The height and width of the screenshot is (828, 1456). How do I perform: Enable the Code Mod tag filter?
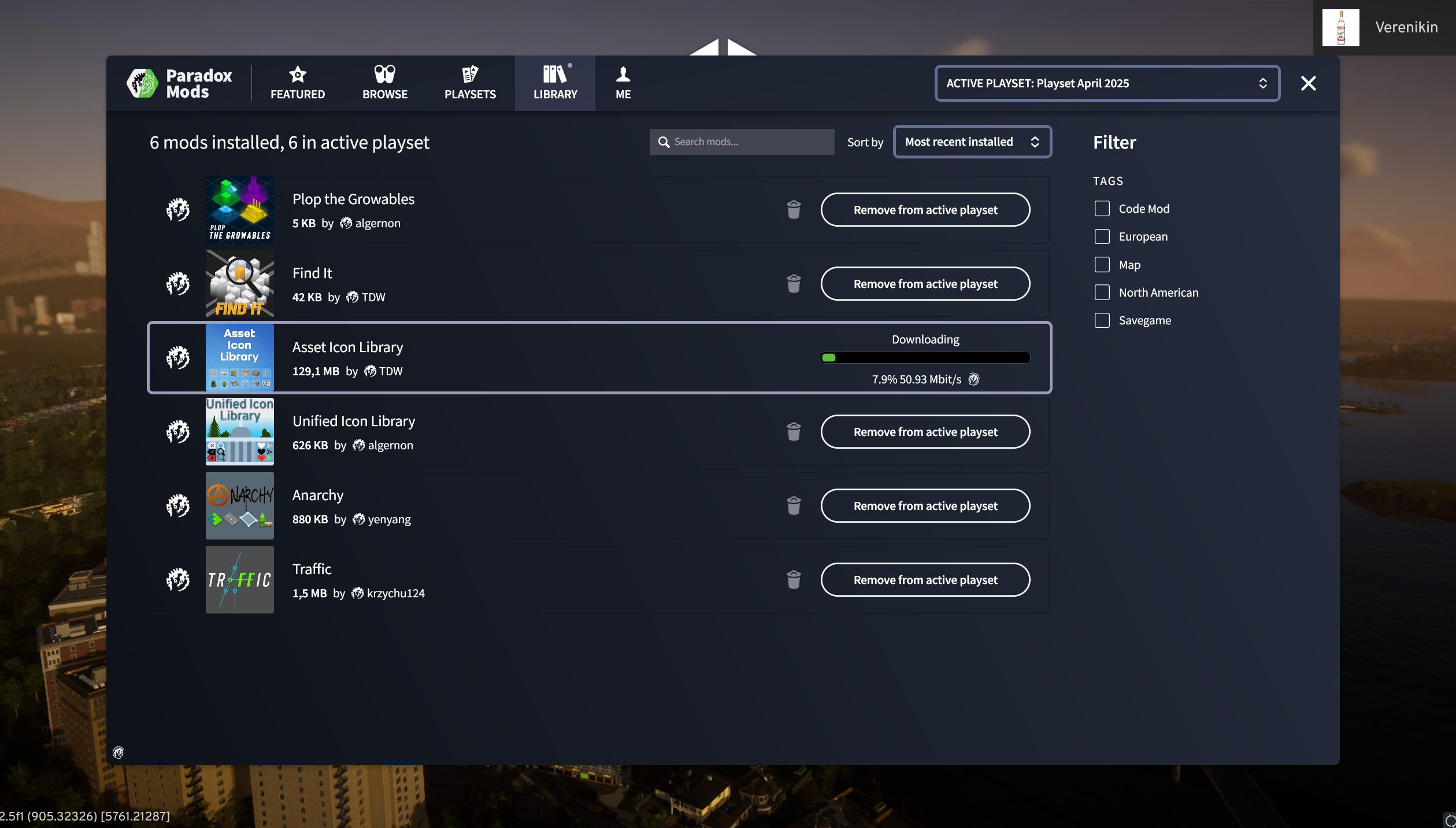pyautogui.click(x=1102, y=209)
